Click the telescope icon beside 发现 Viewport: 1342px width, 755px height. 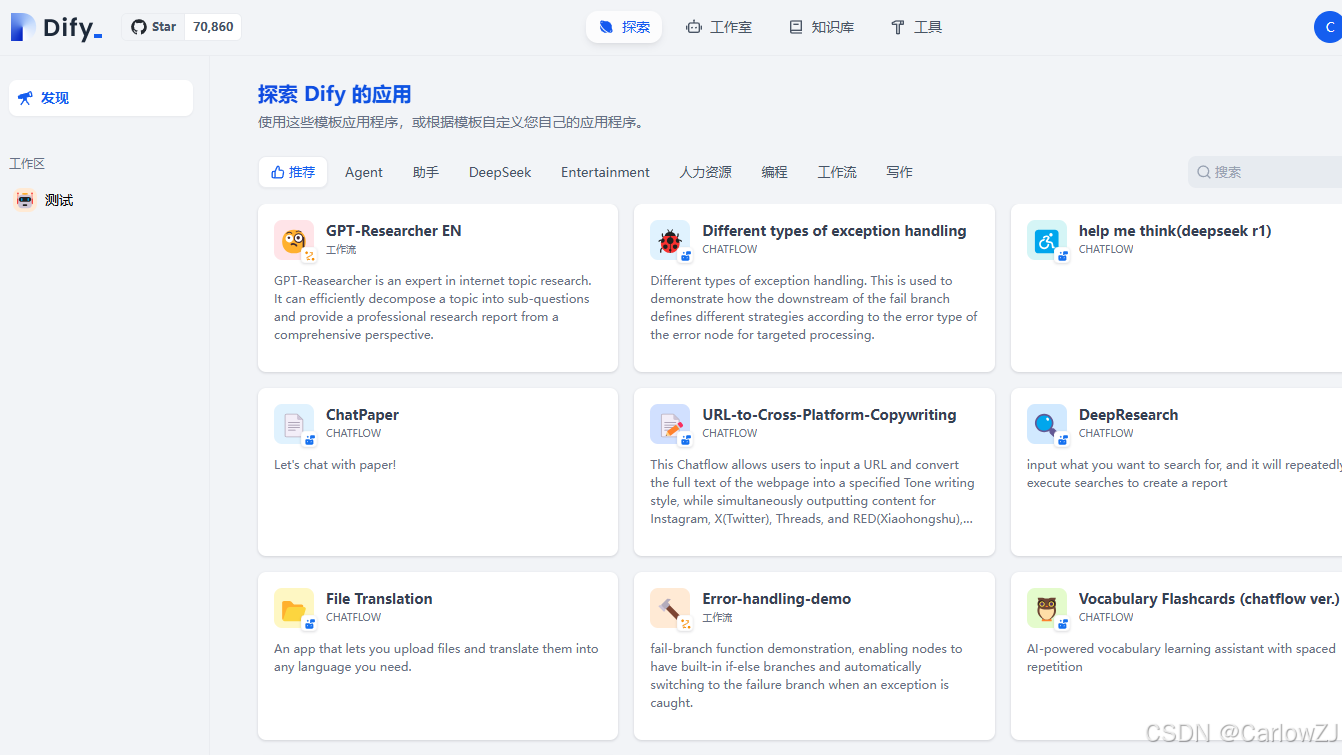point(25,98)
